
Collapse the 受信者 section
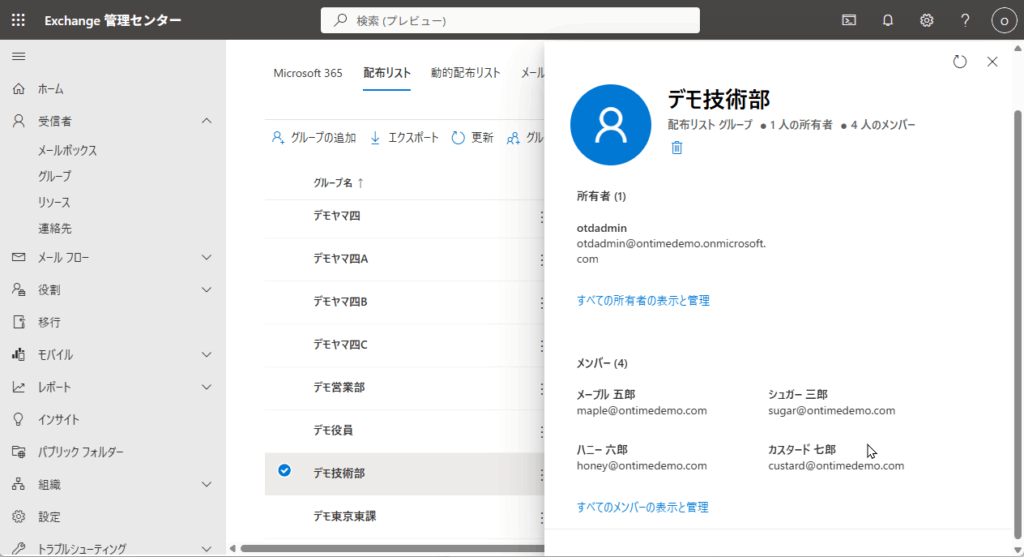[206, 121]
